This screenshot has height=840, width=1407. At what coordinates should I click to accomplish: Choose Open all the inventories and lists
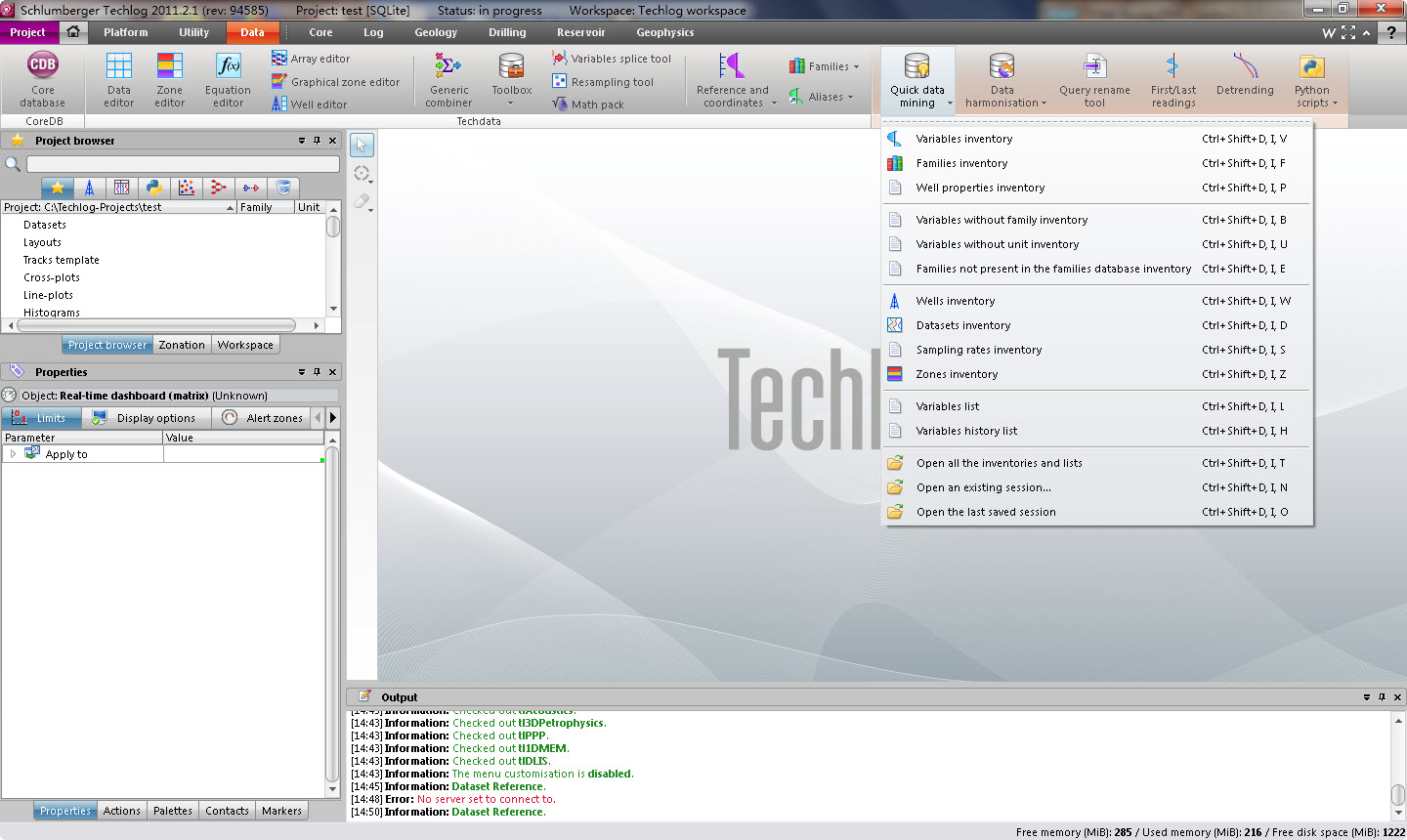point(1096,463)
